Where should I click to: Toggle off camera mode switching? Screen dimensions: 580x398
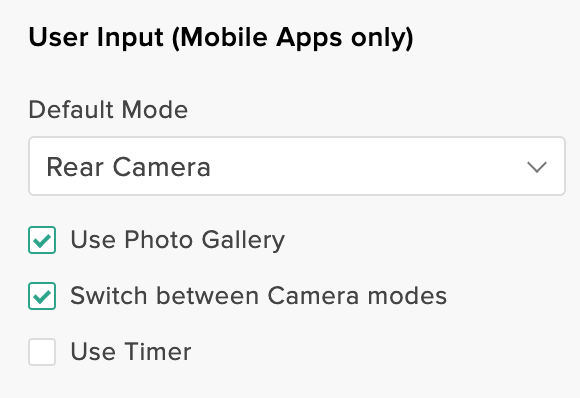42,296
